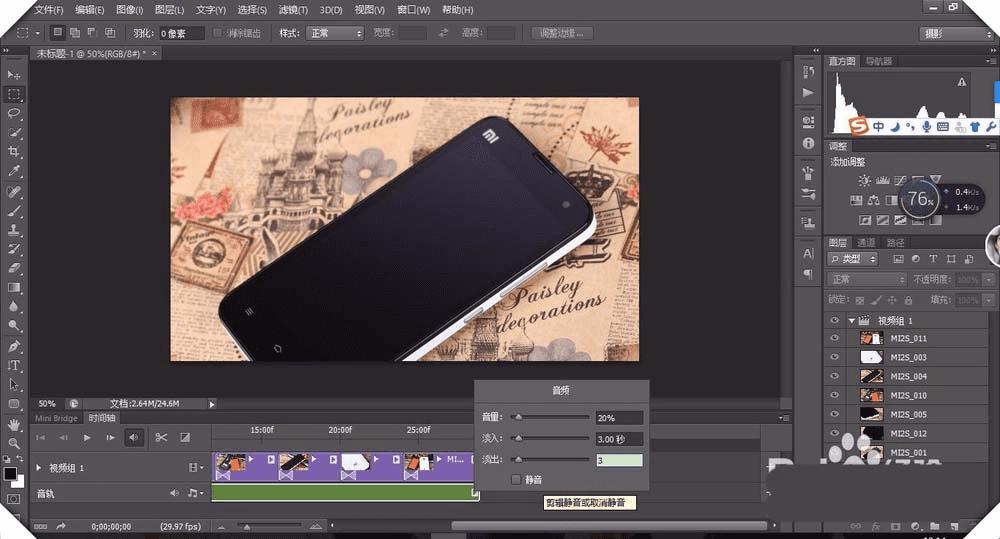1000x539 pixels.
Task: Select the Crop tool
Action: pyautogui.click(x=14, y=152)
